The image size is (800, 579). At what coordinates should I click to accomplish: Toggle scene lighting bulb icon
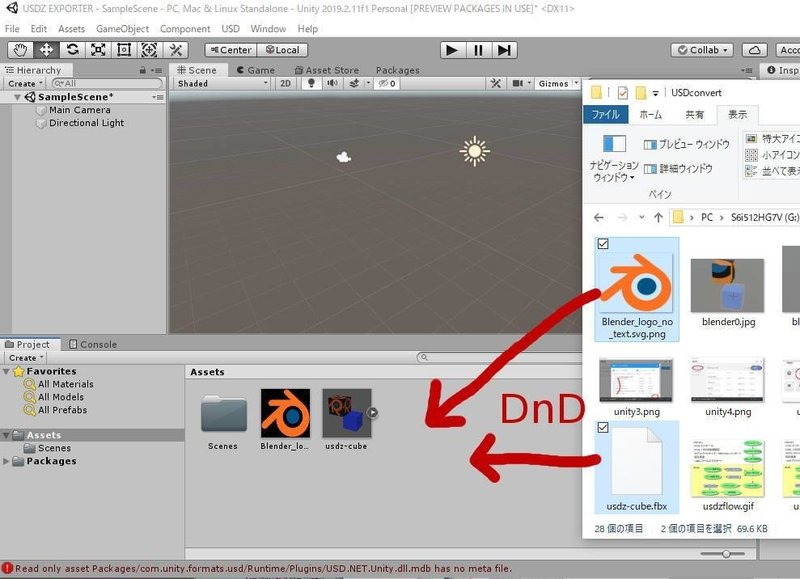pos(311,83)
